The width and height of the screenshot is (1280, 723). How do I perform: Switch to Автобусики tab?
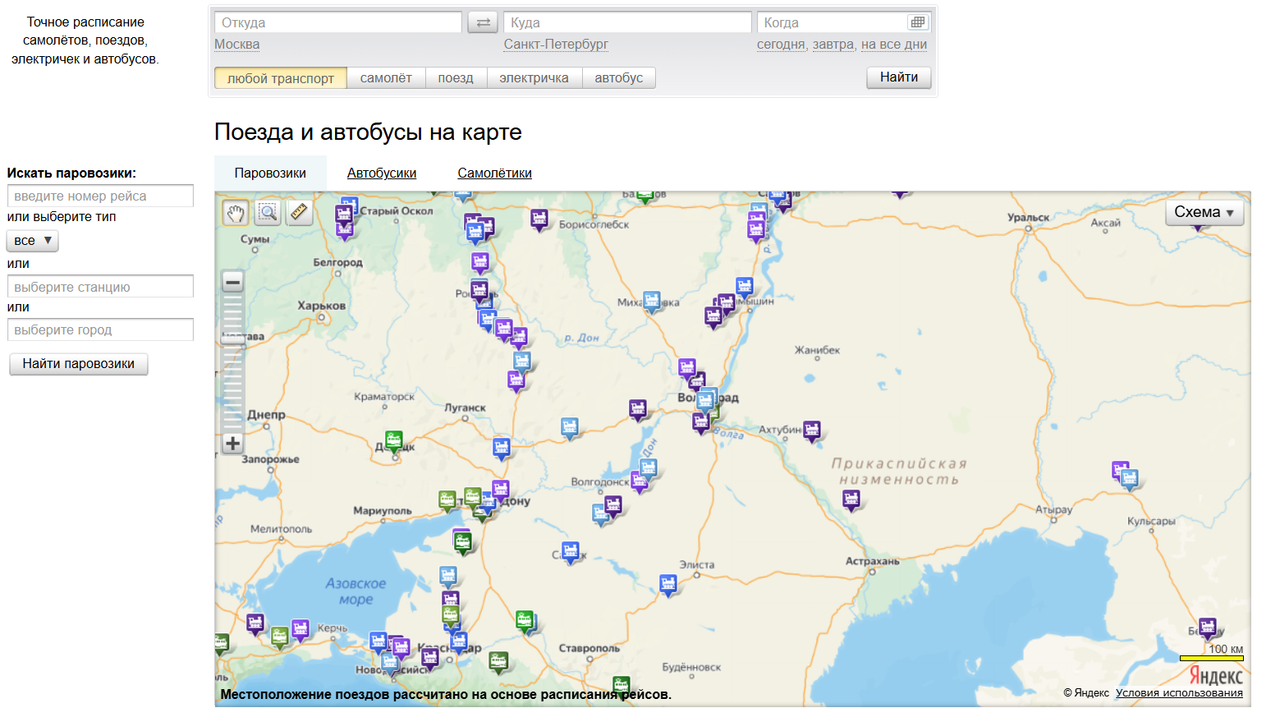[382, 173]
